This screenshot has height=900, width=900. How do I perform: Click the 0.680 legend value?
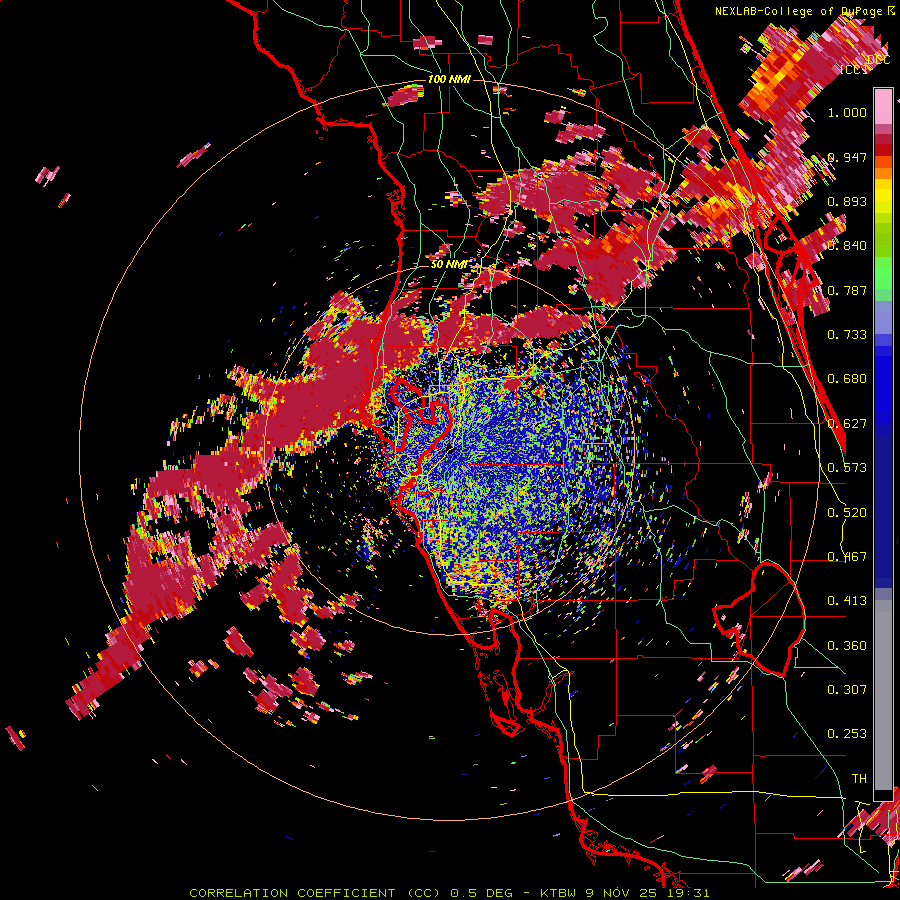point(847,379)
